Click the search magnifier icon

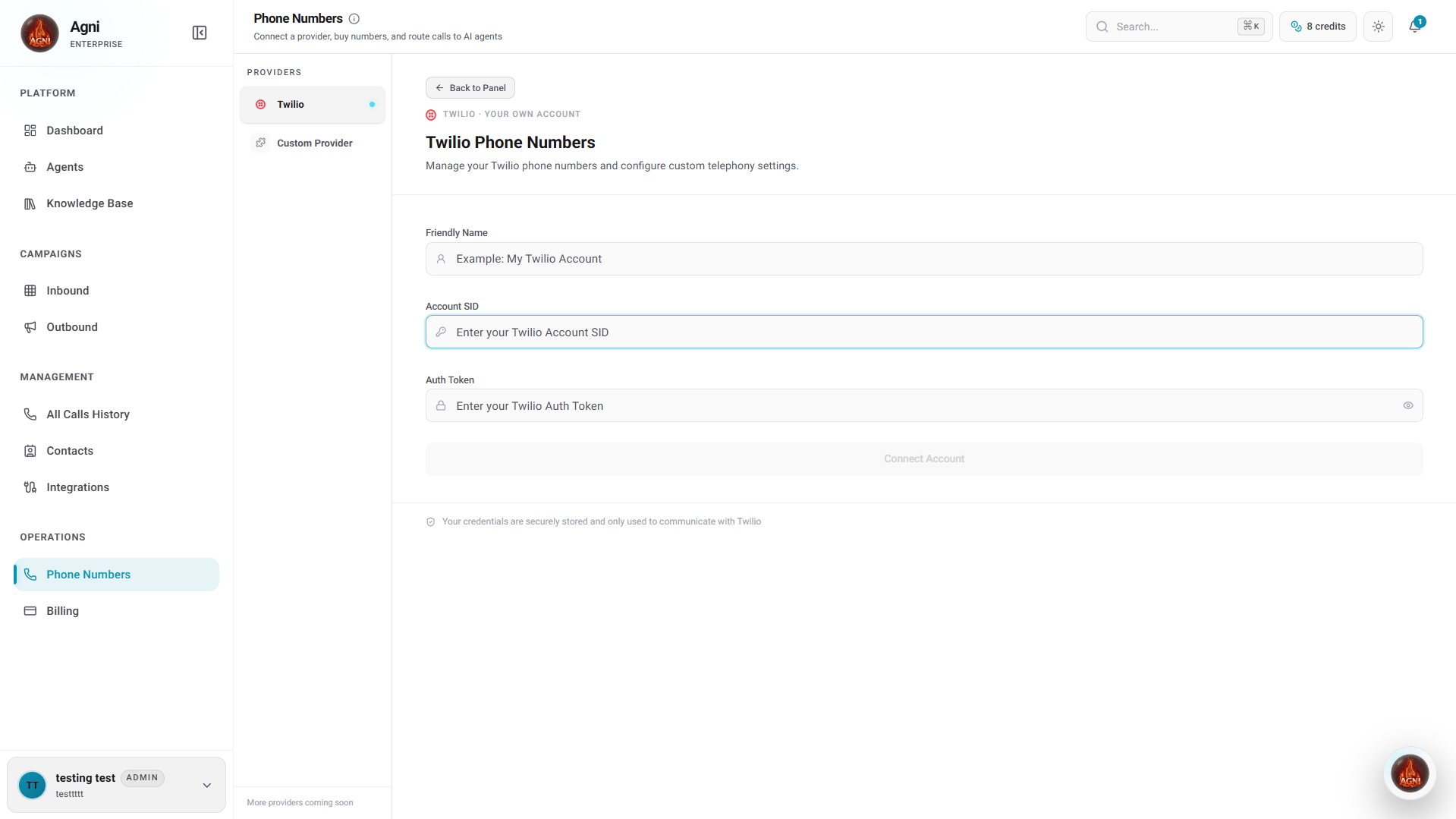click(1102, 27)
